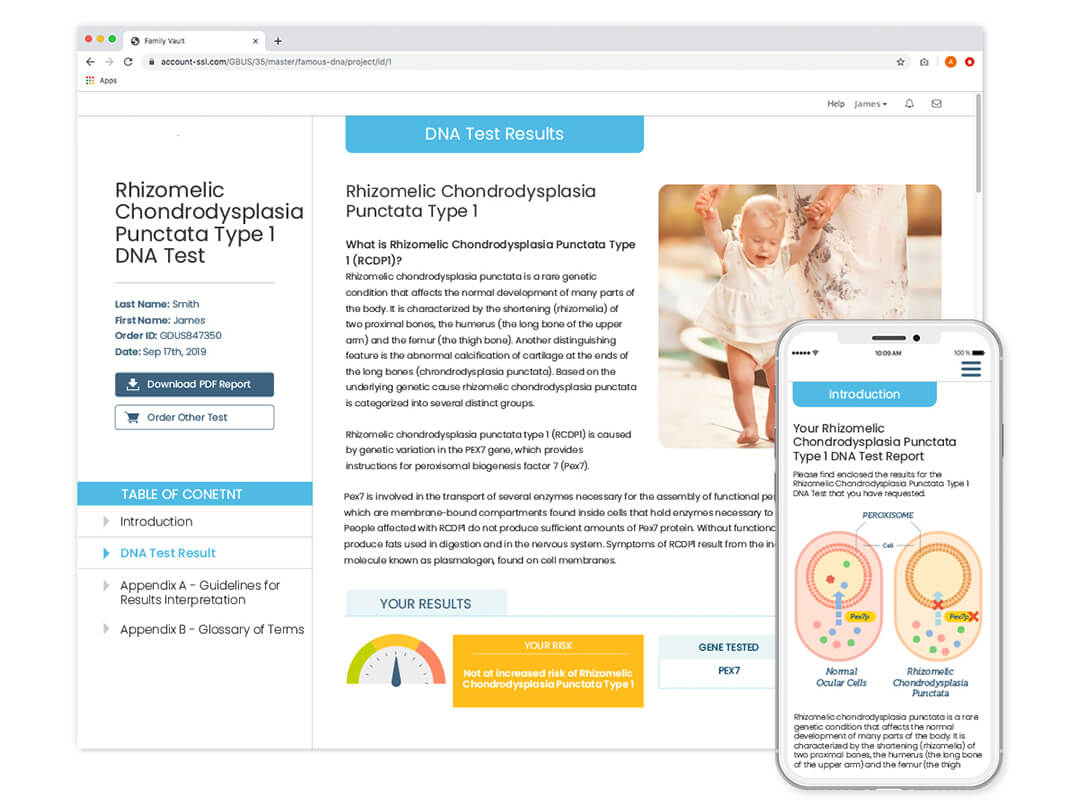
Task: Click the PEROXISOME label on the phone
Action: click(888, 515)
